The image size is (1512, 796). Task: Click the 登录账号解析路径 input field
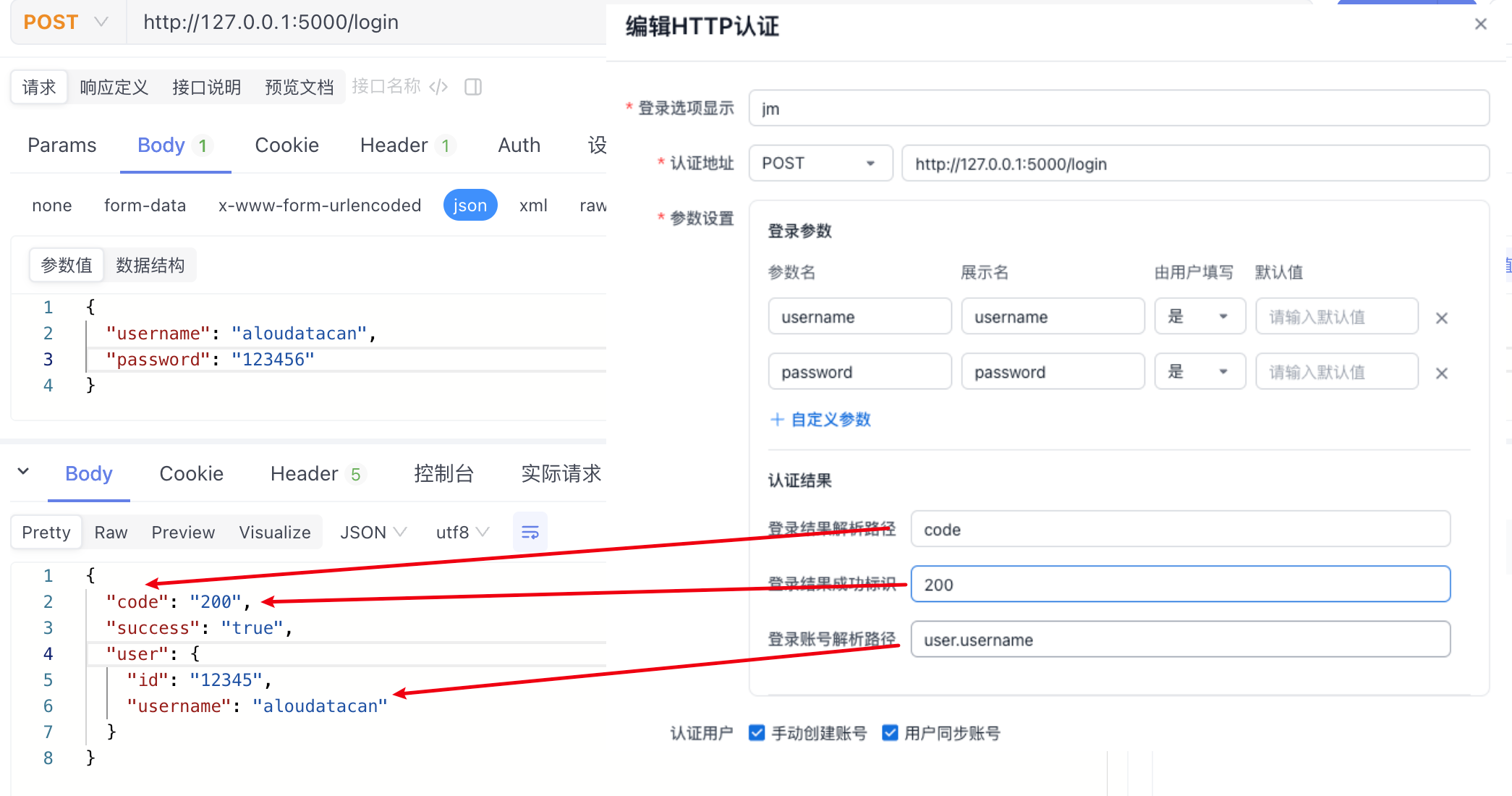(1179, 640)
